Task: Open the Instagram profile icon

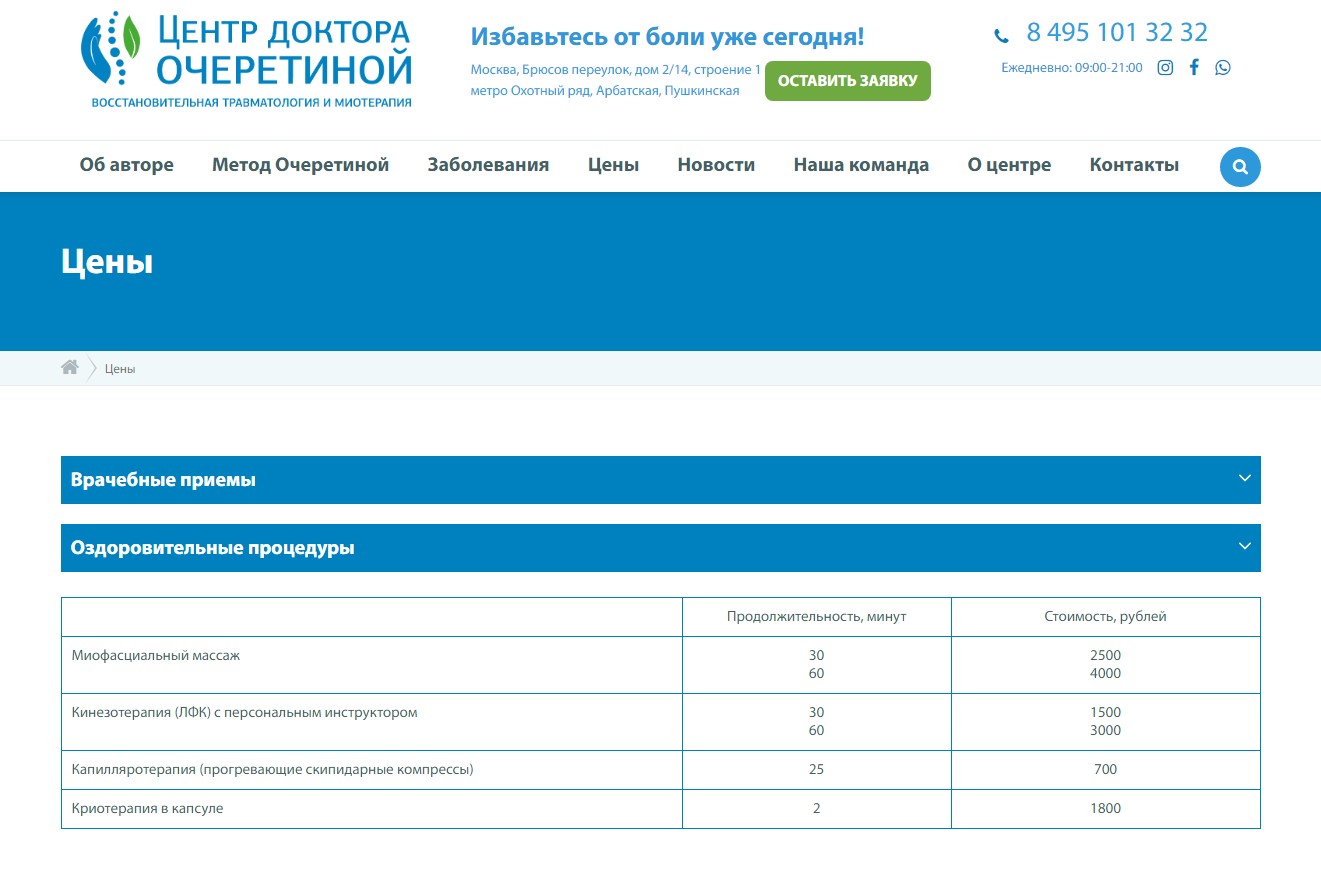Action: [x=1165, y=68]
